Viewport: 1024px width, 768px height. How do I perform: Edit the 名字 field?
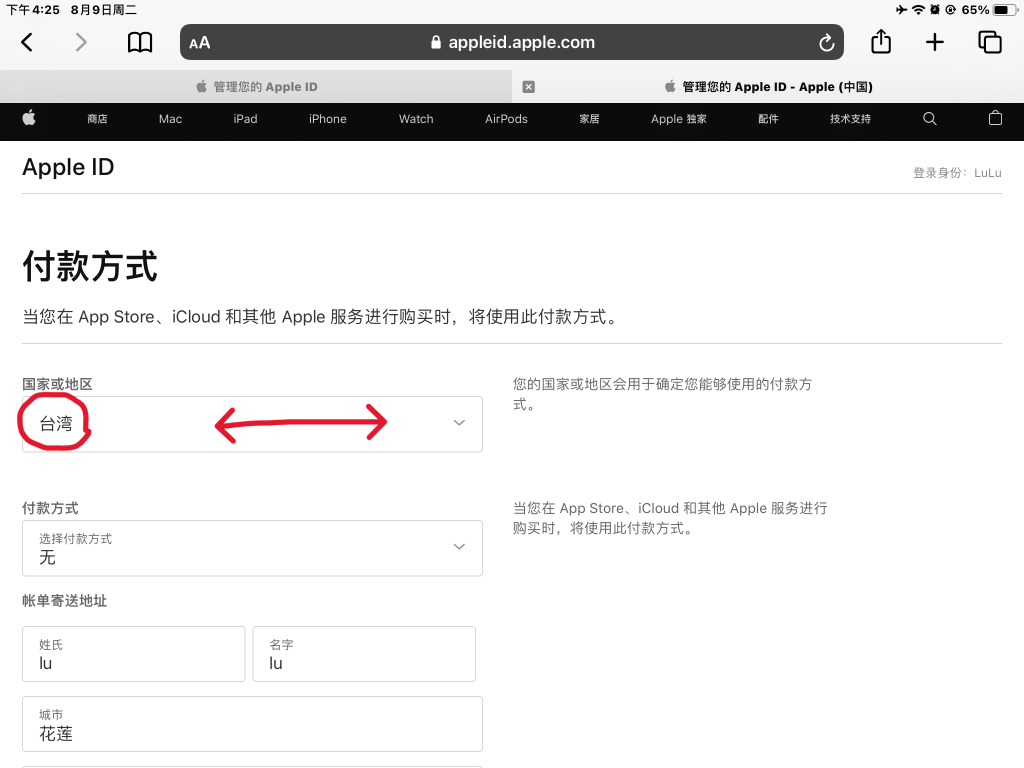coord(364,654)
